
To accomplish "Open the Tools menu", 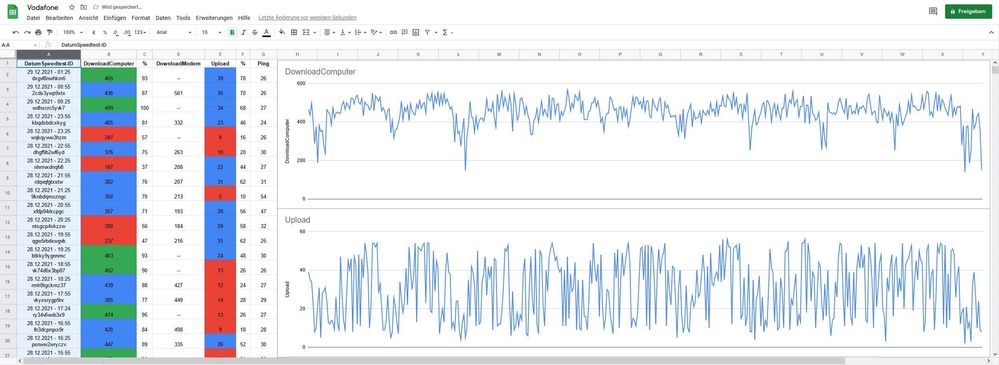I will coord(183,18).
